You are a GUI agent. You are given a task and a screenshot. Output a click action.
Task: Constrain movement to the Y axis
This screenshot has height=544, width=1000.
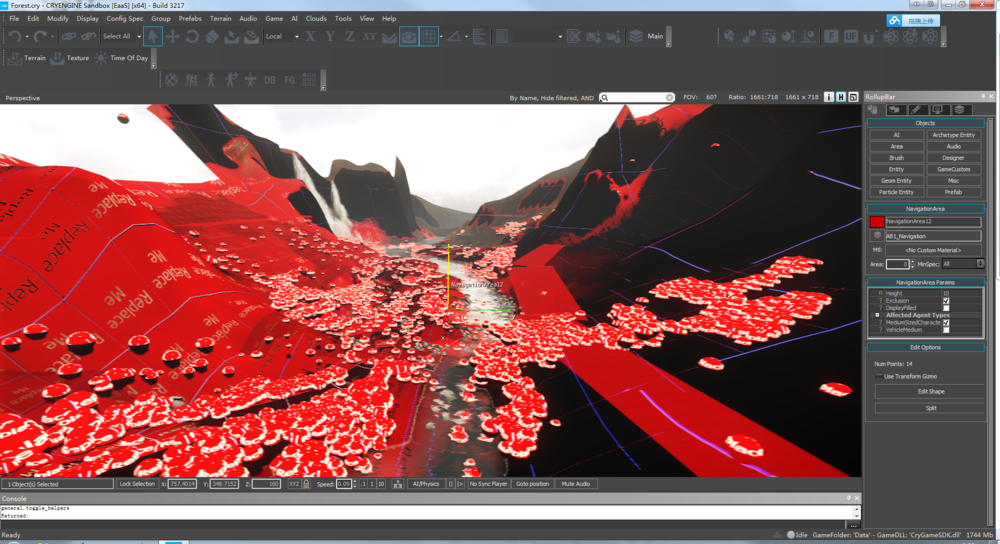pos(330,36)
